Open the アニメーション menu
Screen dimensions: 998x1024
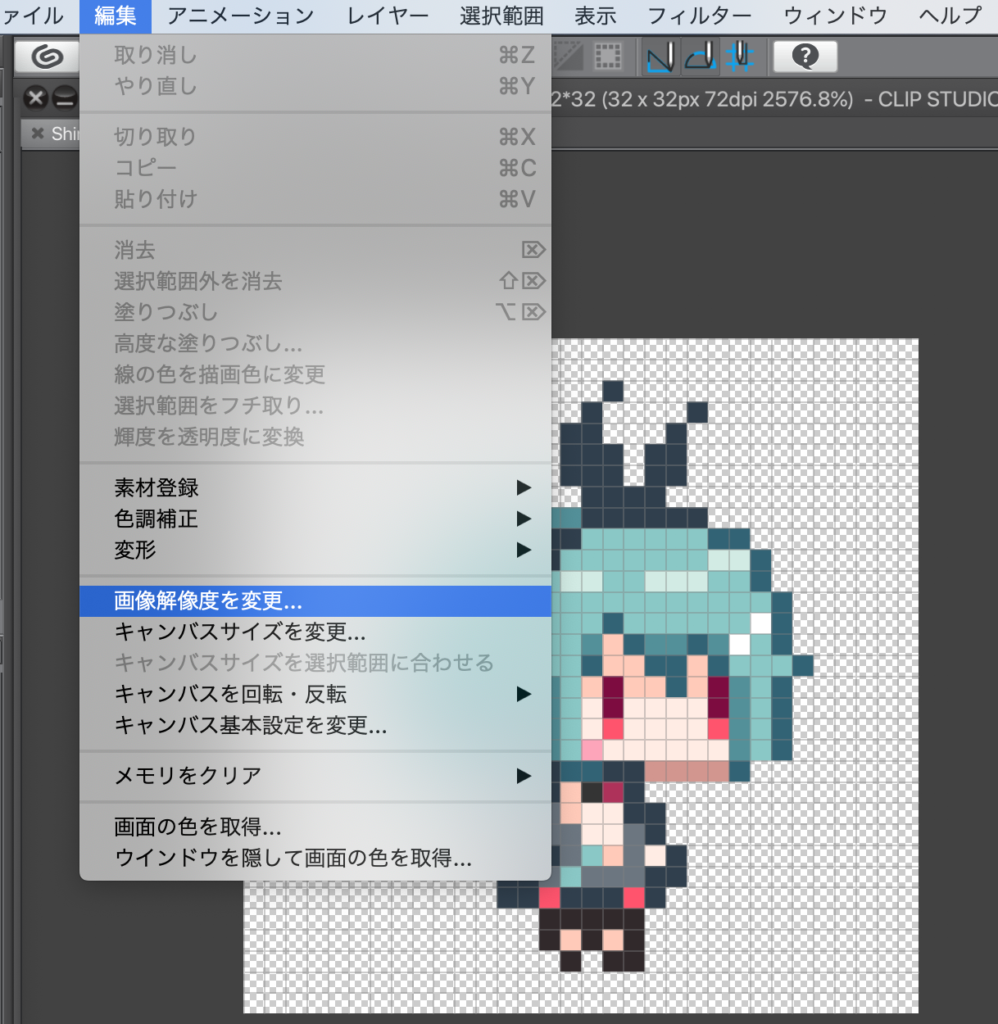pyautogui.click(x=240, y=16)
